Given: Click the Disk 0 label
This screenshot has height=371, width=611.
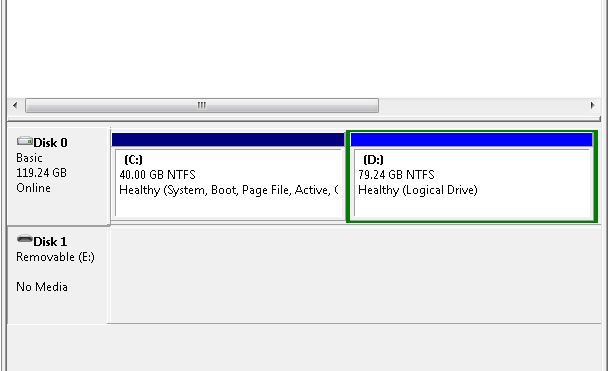Looking at the screenshot, I should 50,143.
